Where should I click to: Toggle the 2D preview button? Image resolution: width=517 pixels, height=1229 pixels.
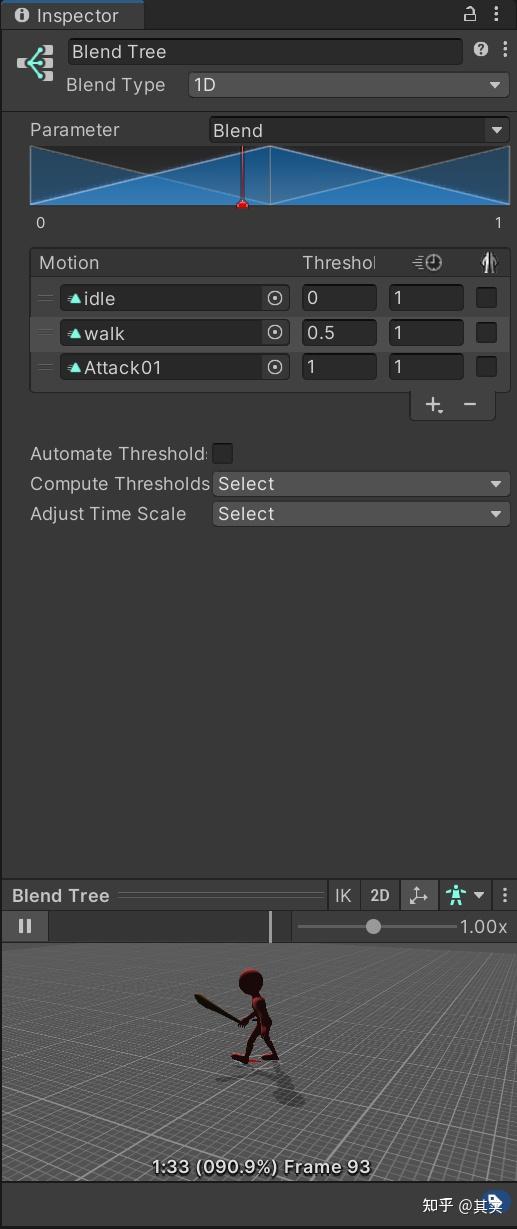pyautogui.click(x=380, y=896)
